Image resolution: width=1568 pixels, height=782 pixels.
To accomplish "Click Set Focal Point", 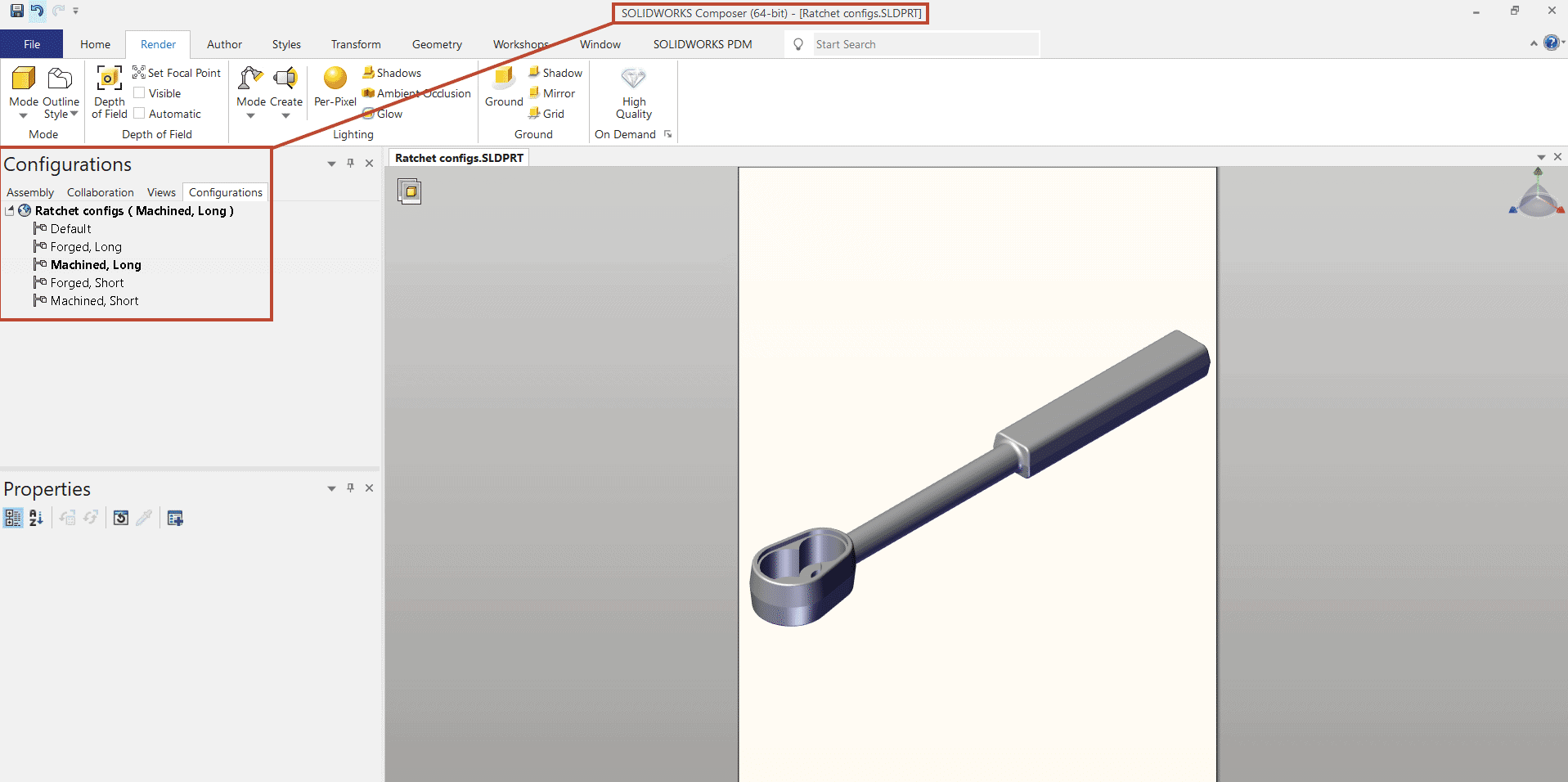I will (x=177, y=73).
